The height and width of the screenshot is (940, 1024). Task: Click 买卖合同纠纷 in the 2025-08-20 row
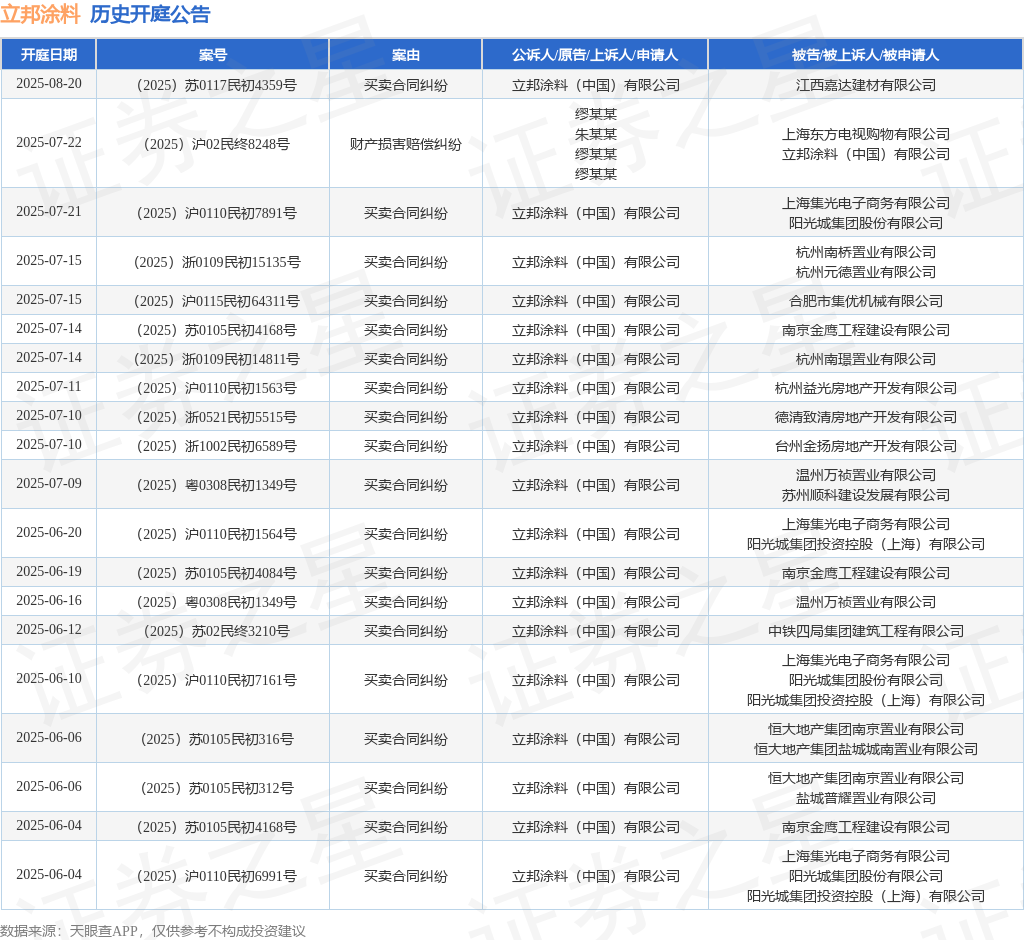pos(406,85)
